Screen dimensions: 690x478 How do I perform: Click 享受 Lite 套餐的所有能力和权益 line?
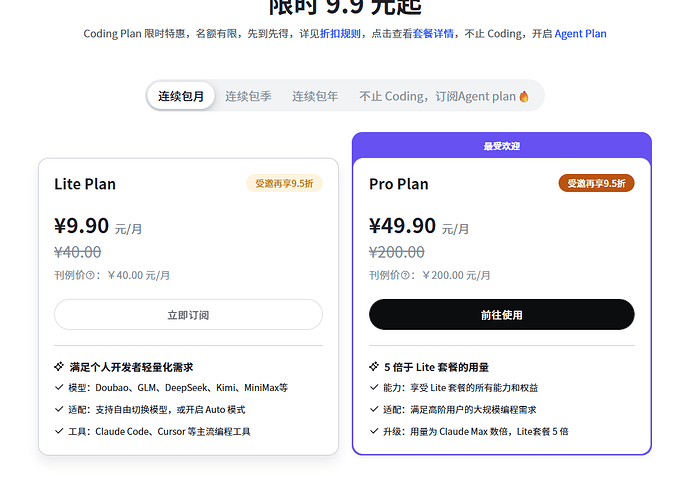pos(461,388)
